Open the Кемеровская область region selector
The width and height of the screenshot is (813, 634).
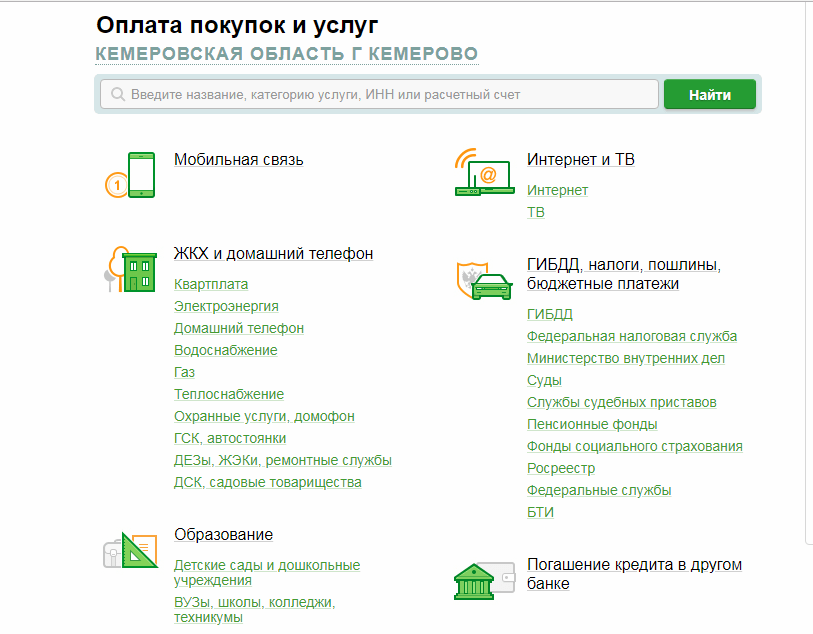(x=286, y=54)
